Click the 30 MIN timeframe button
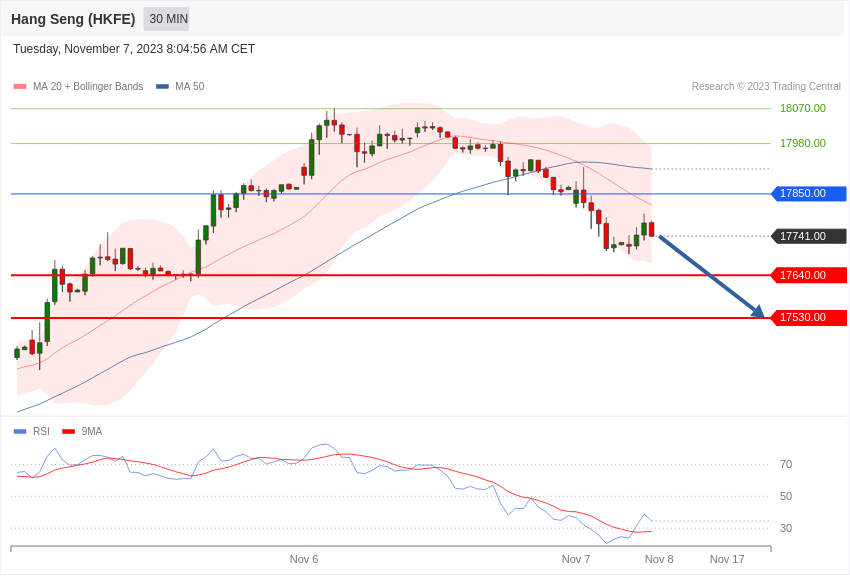This screenshot has height=576, width=850. coord(166,19)
